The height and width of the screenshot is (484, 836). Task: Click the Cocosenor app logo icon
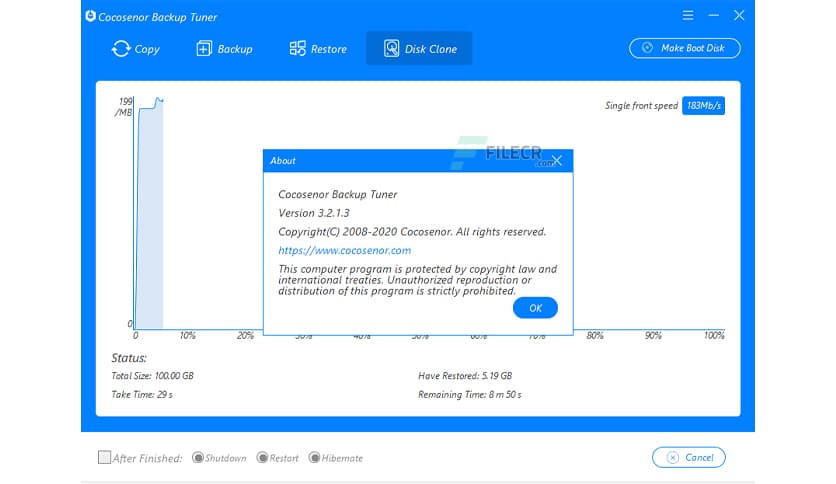(91, 17)
